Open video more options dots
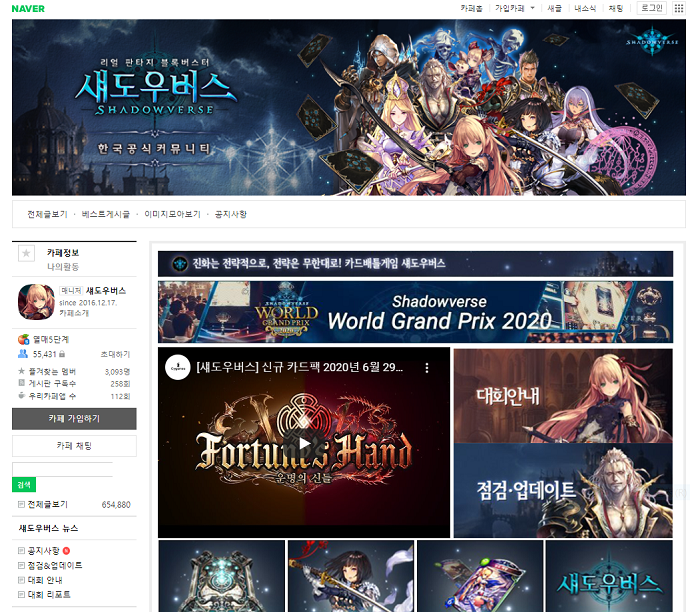This screenshot has height=612, width=690. point(426,368)
